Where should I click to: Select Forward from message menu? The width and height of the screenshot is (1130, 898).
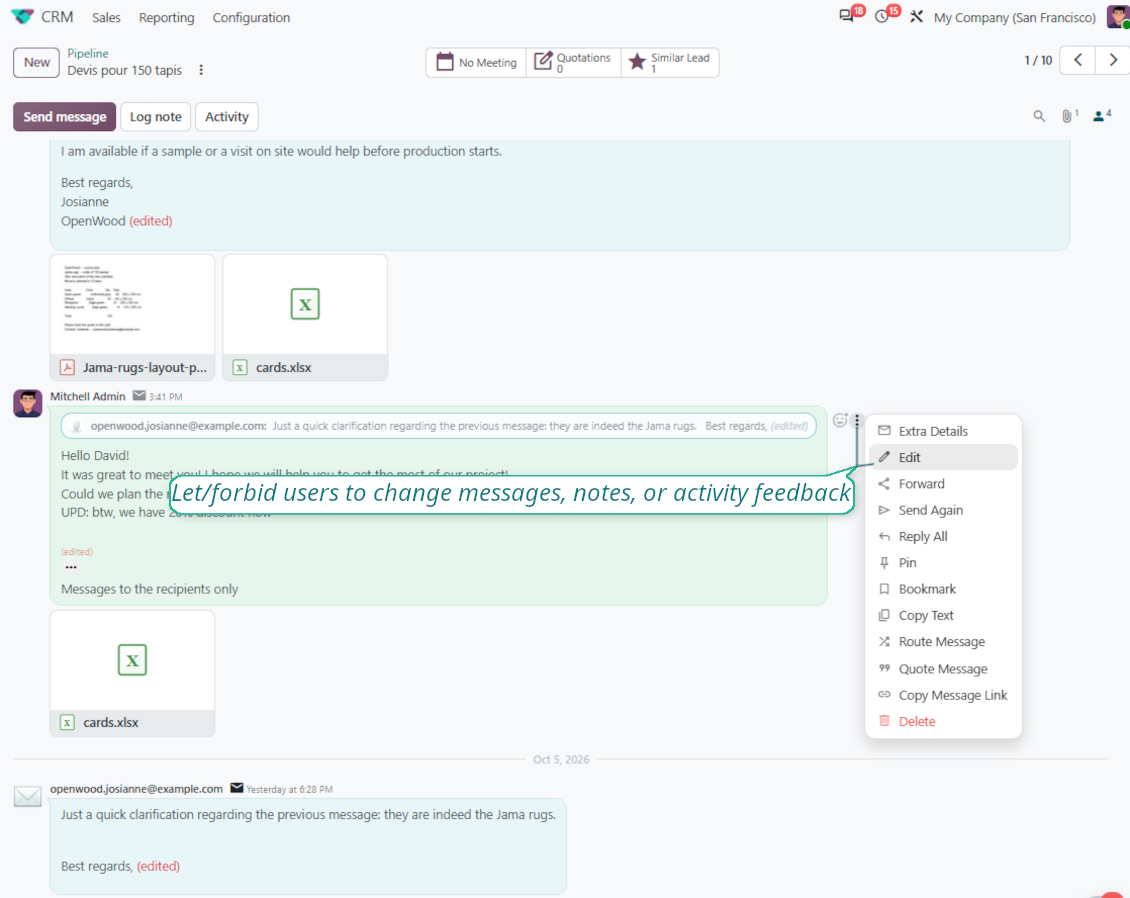pyautogui.click(x=943, y=484)
